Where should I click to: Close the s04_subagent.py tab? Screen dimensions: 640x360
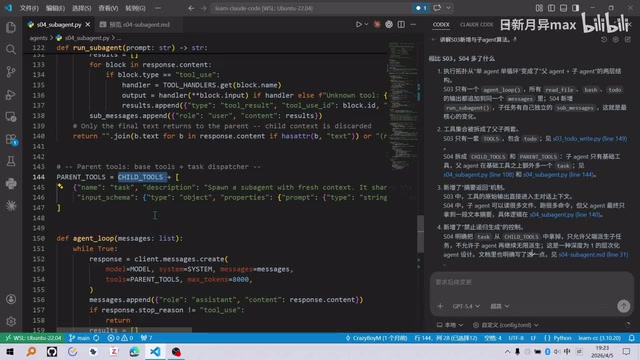[x=88, y=24]
